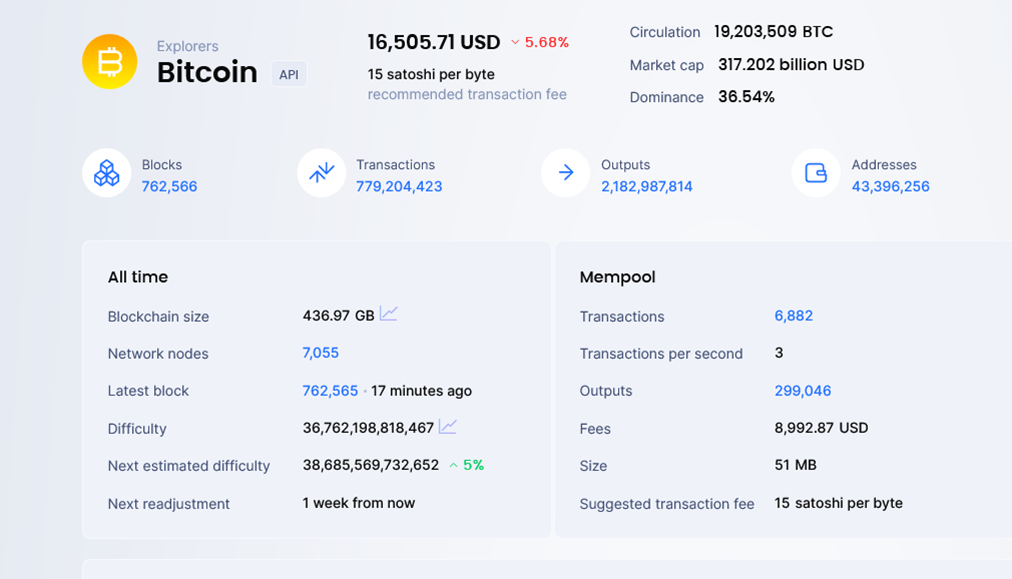The image size is (1012, 579).
Task: Click the 1 week from now value
Action: coord(359,503)
